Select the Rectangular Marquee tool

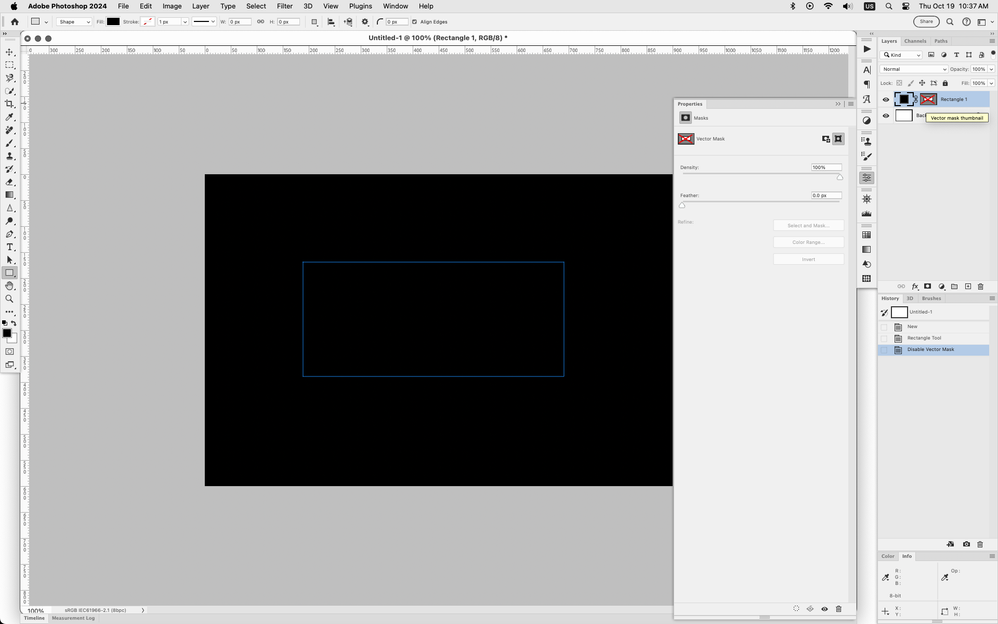pyautogui.click(x=10, y=65)
